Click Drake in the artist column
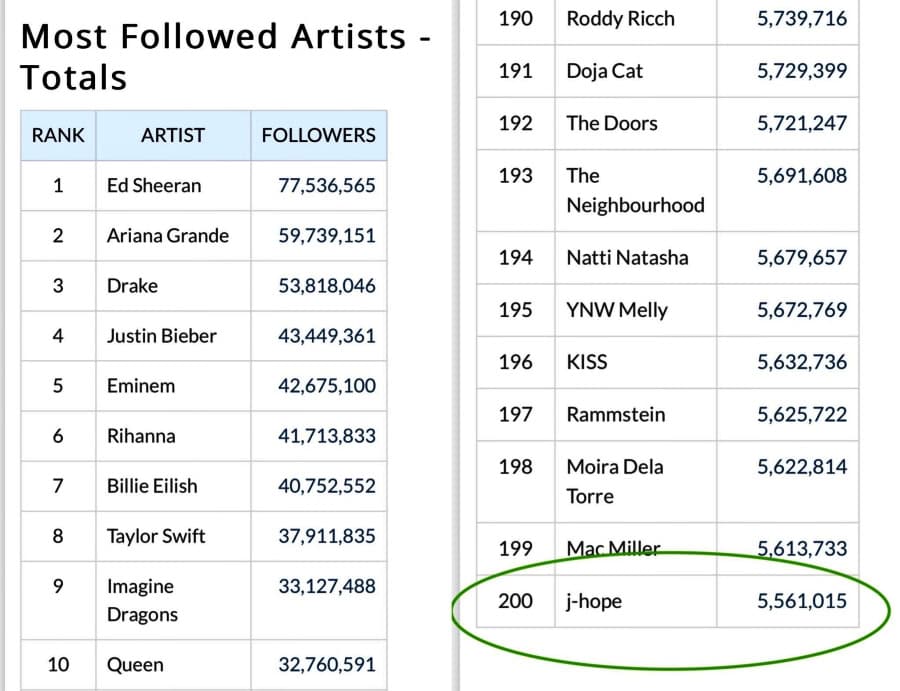 [132, 285]
